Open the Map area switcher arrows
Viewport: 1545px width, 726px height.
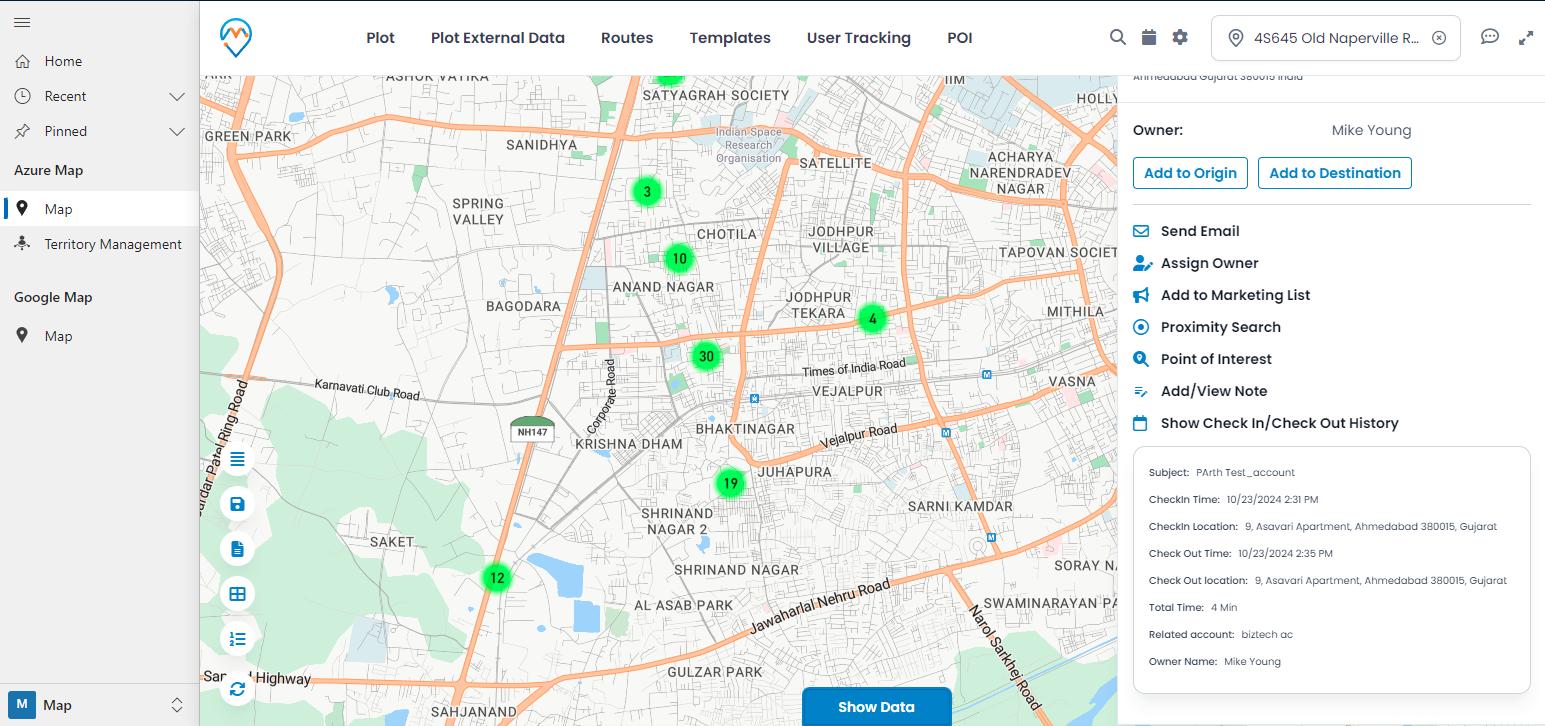coord(177,705)
